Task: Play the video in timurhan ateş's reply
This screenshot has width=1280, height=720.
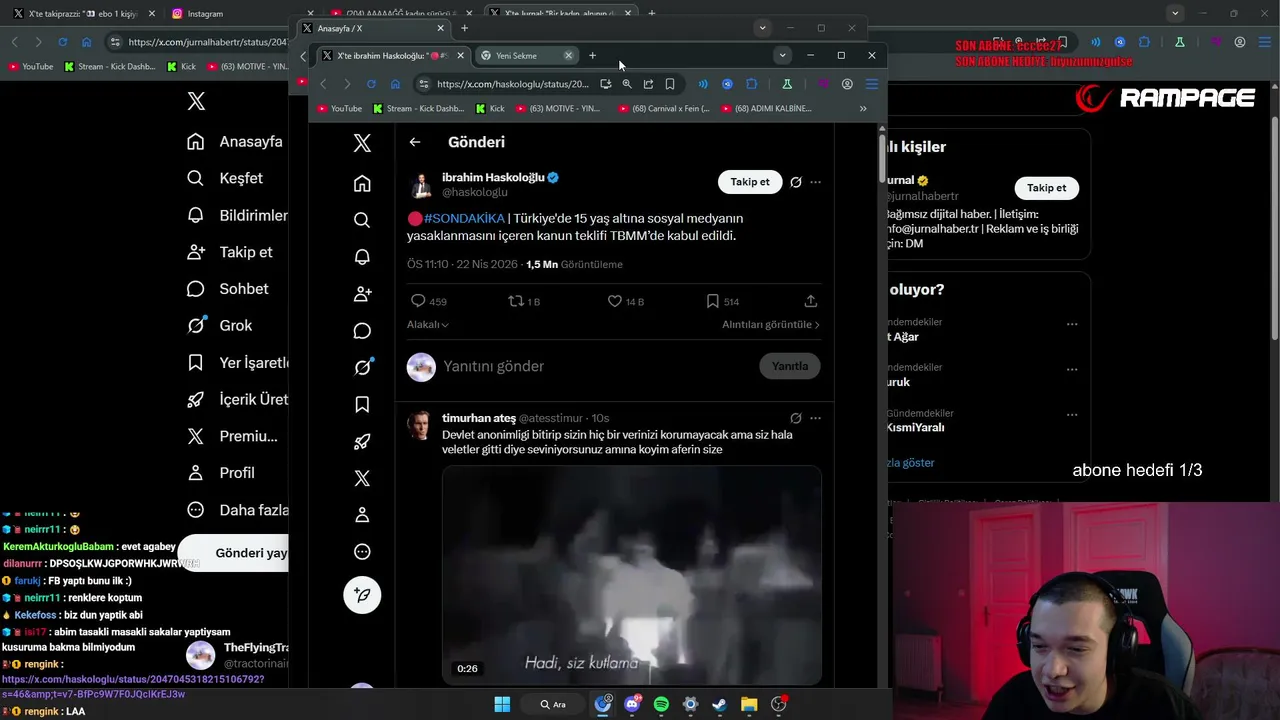Action: point(632,575)
